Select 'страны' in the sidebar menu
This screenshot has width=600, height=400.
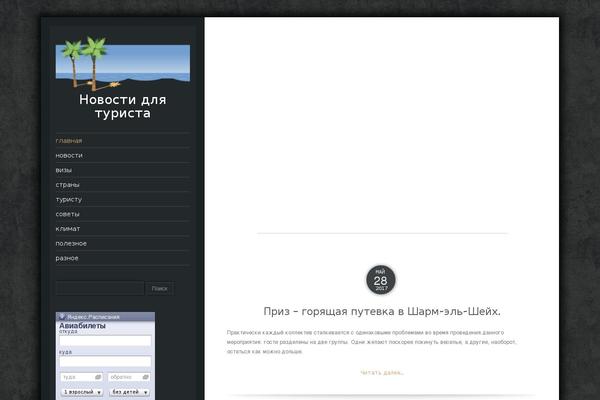pos(68,185)
